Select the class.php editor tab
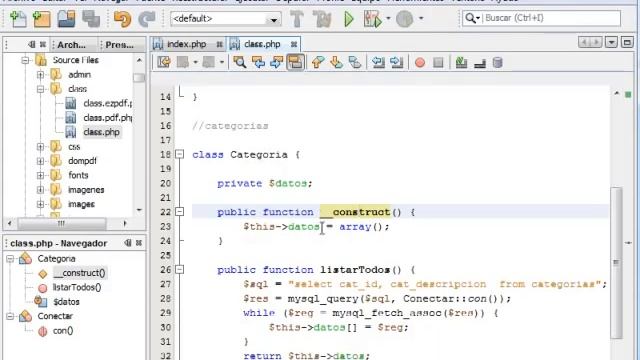This screenshot has width=640, height=360. click(x=263, y=44)
